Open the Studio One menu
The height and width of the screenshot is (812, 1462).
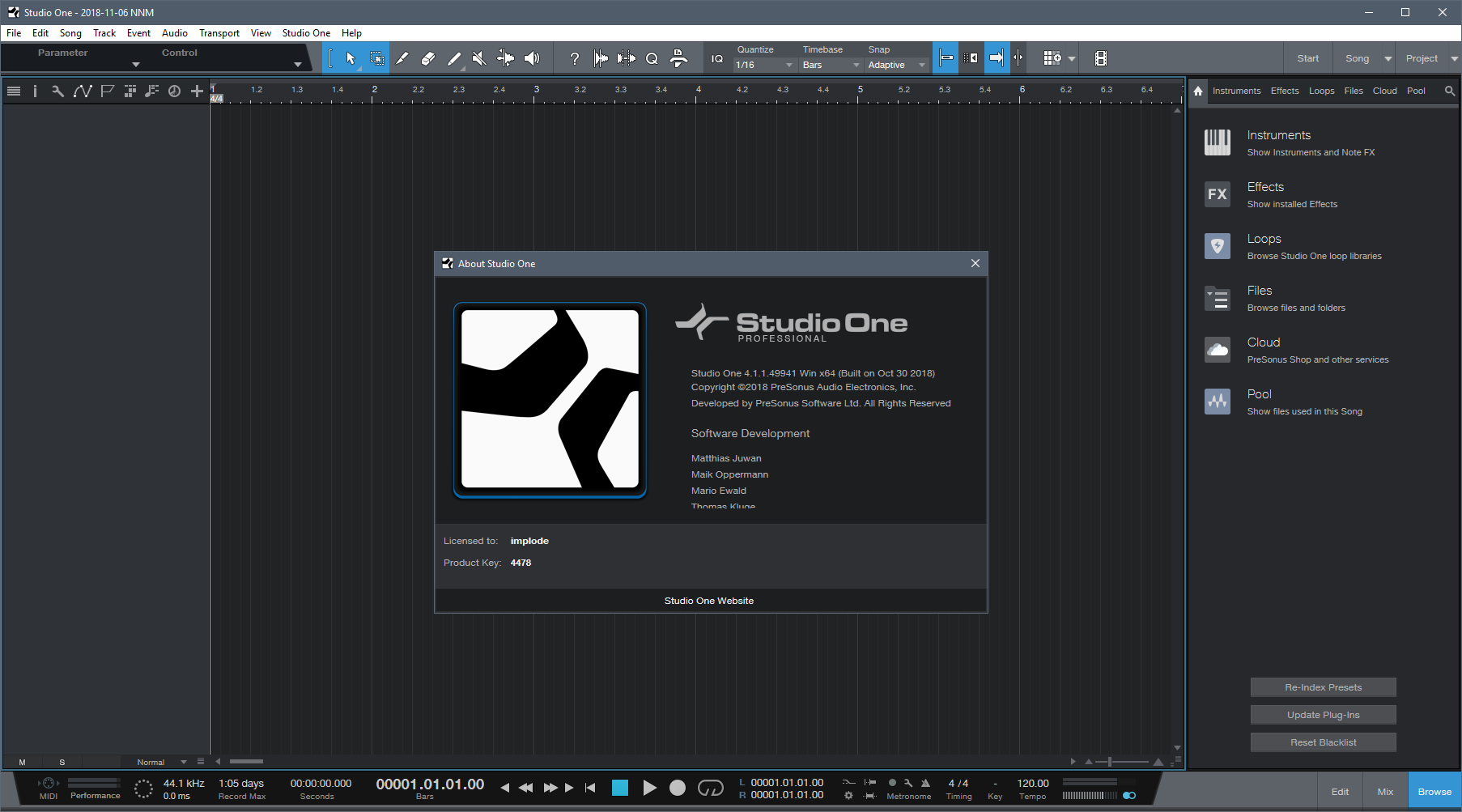(x=306, y=33)
